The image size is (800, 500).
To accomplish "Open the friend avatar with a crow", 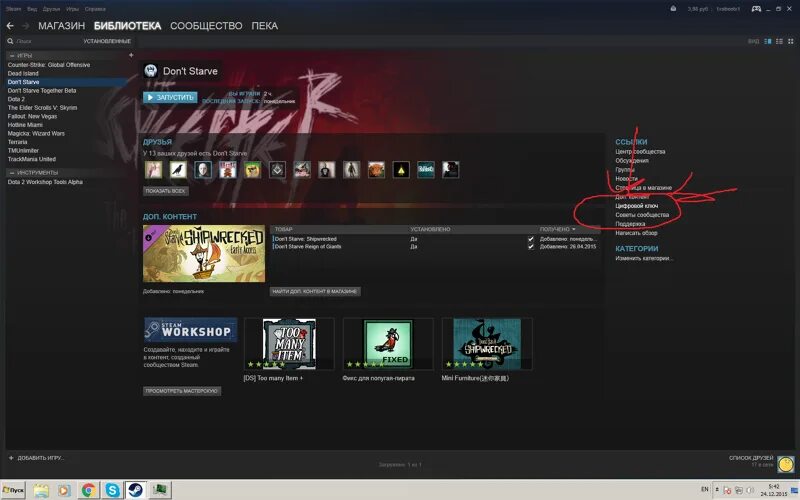I will [178, 170].
